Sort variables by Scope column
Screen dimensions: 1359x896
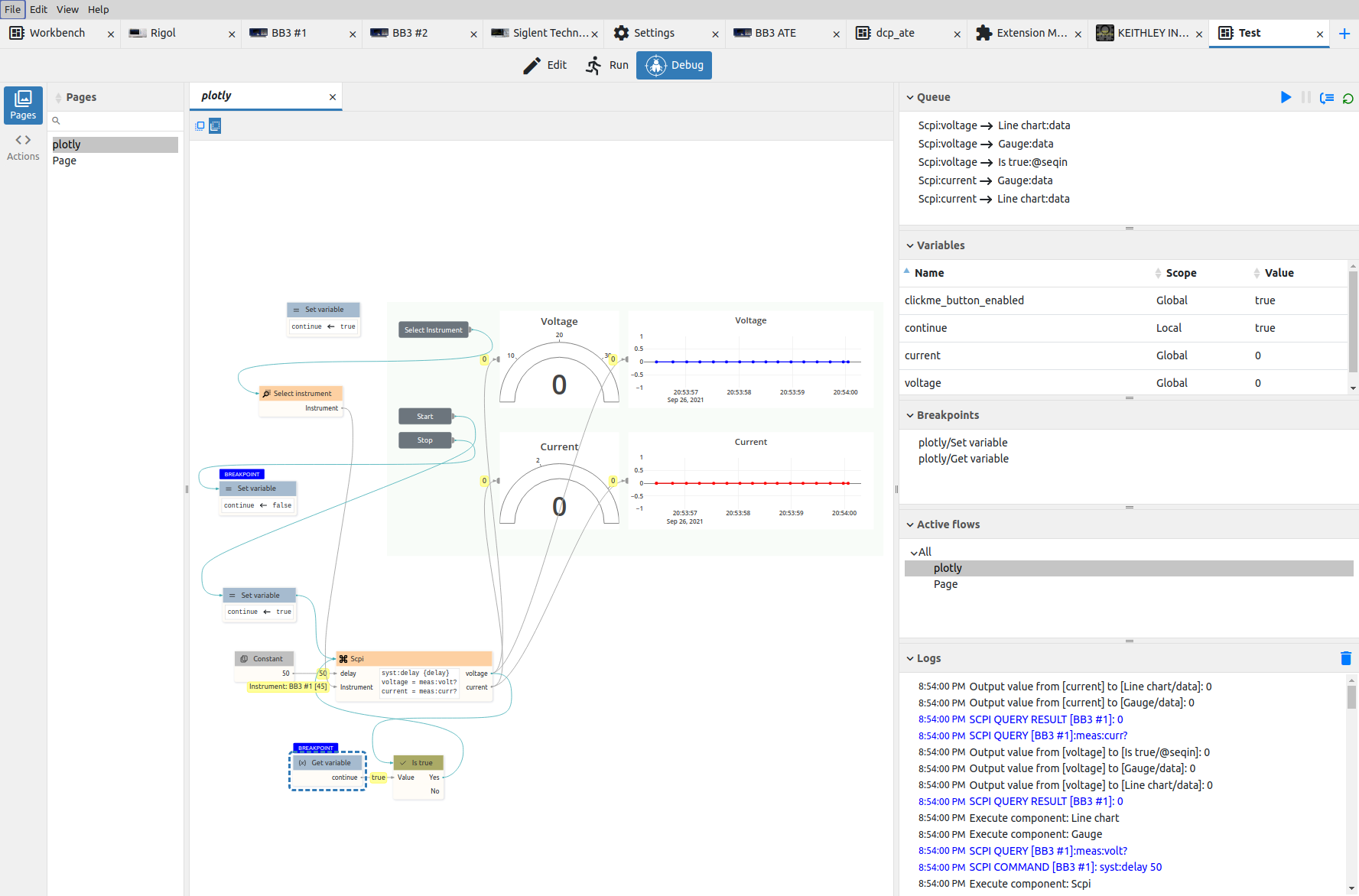pyautogui.click(x=1181, y=273)
